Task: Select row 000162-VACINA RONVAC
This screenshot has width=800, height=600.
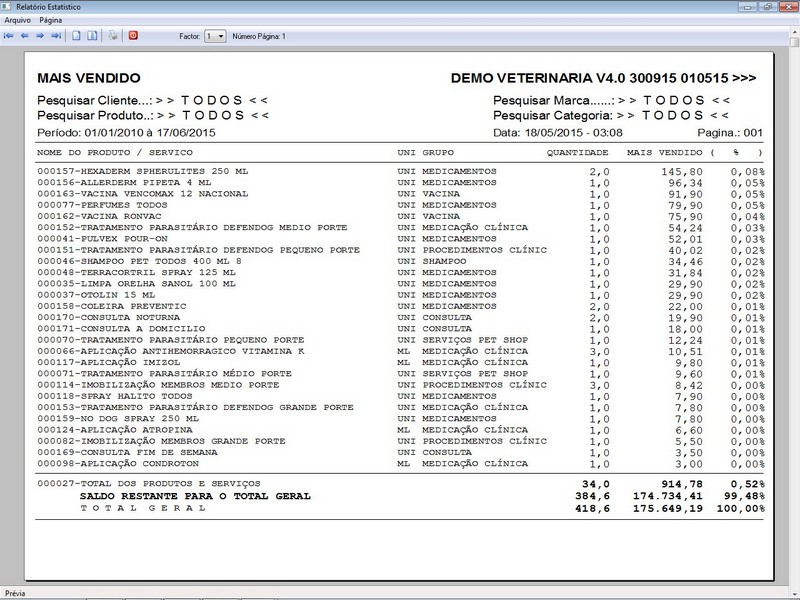Action: tap(401, 216)
